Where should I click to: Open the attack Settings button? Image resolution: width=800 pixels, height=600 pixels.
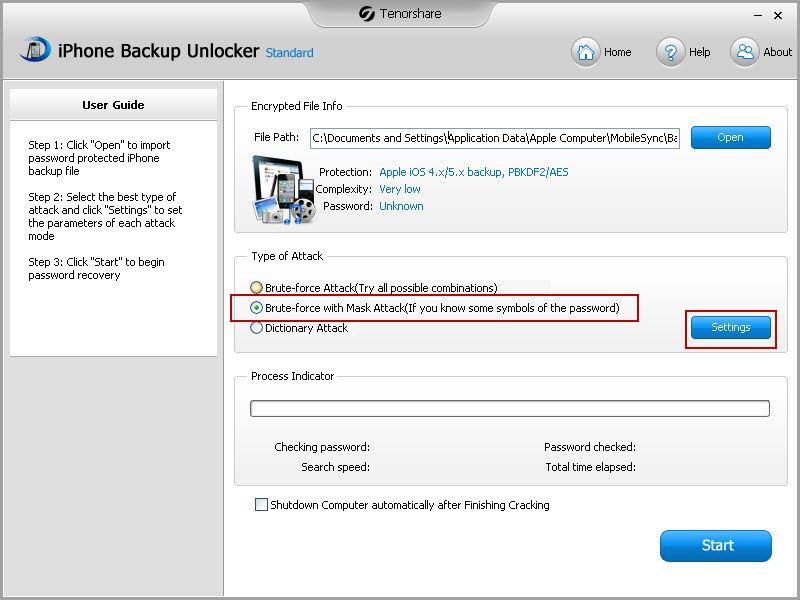[x=730, y=328]
